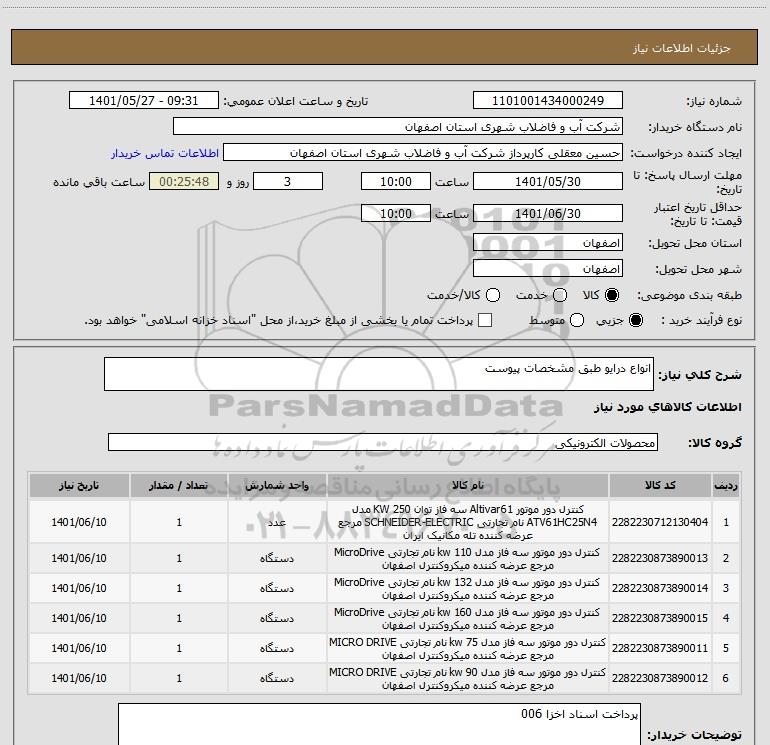770x745 pixels.
Task: Click the buyer organization name field
Action: coord(398,127)
